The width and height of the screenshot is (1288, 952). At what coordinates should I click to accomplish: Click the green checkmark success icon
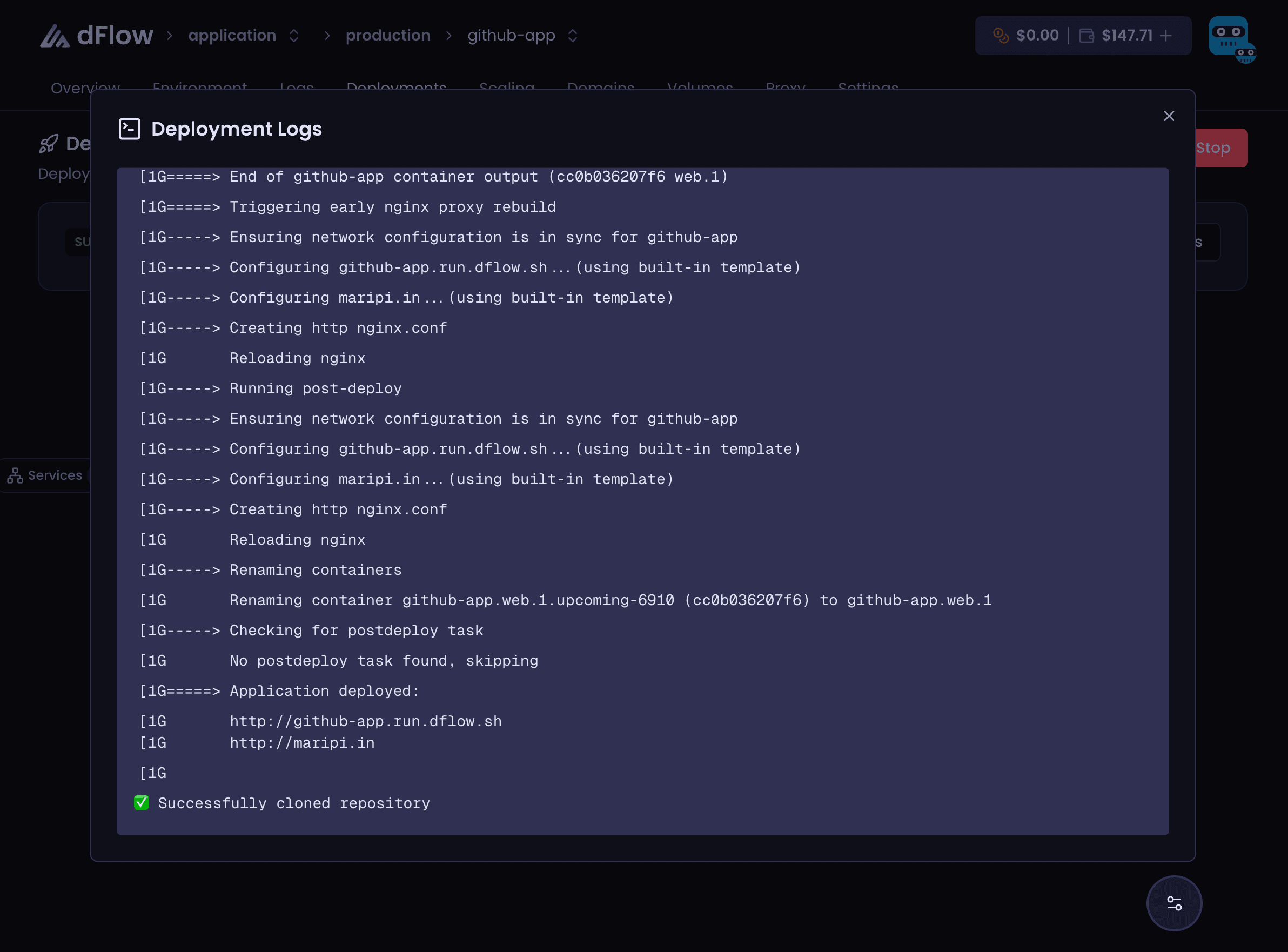coord(142,803)
